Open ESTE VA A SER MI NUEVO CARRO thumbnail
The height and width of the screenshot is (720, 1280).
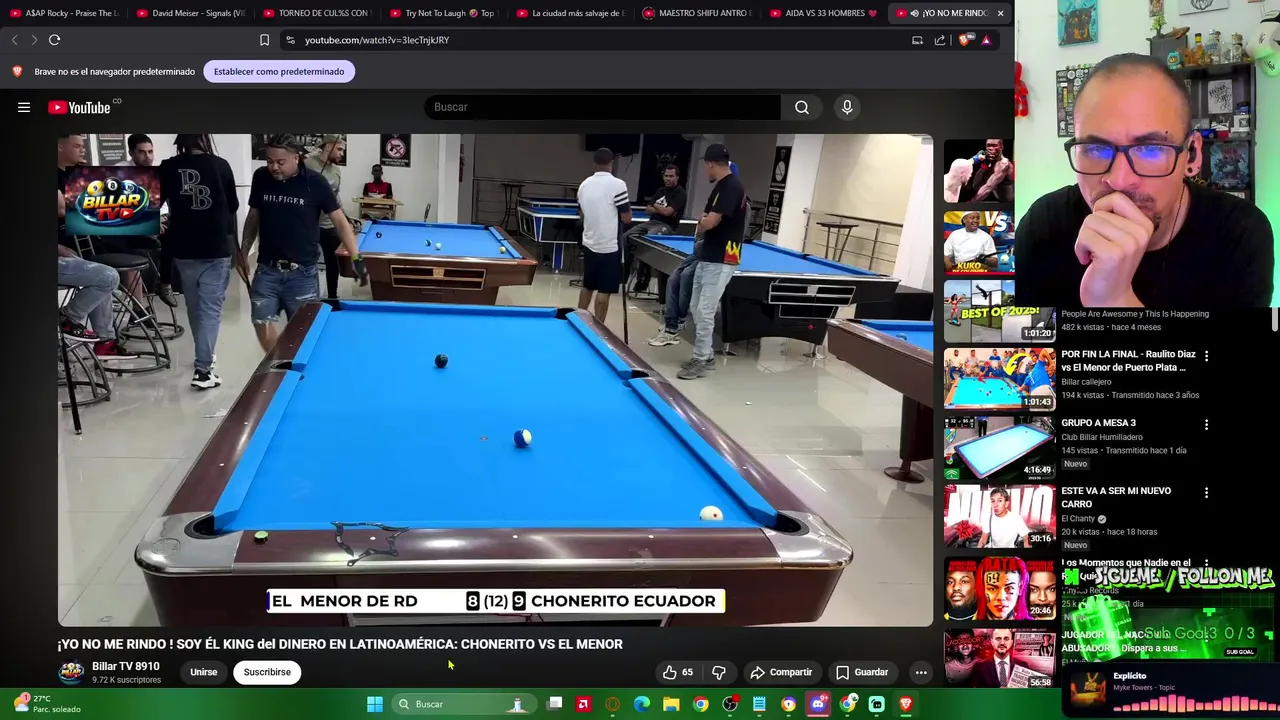999,516
